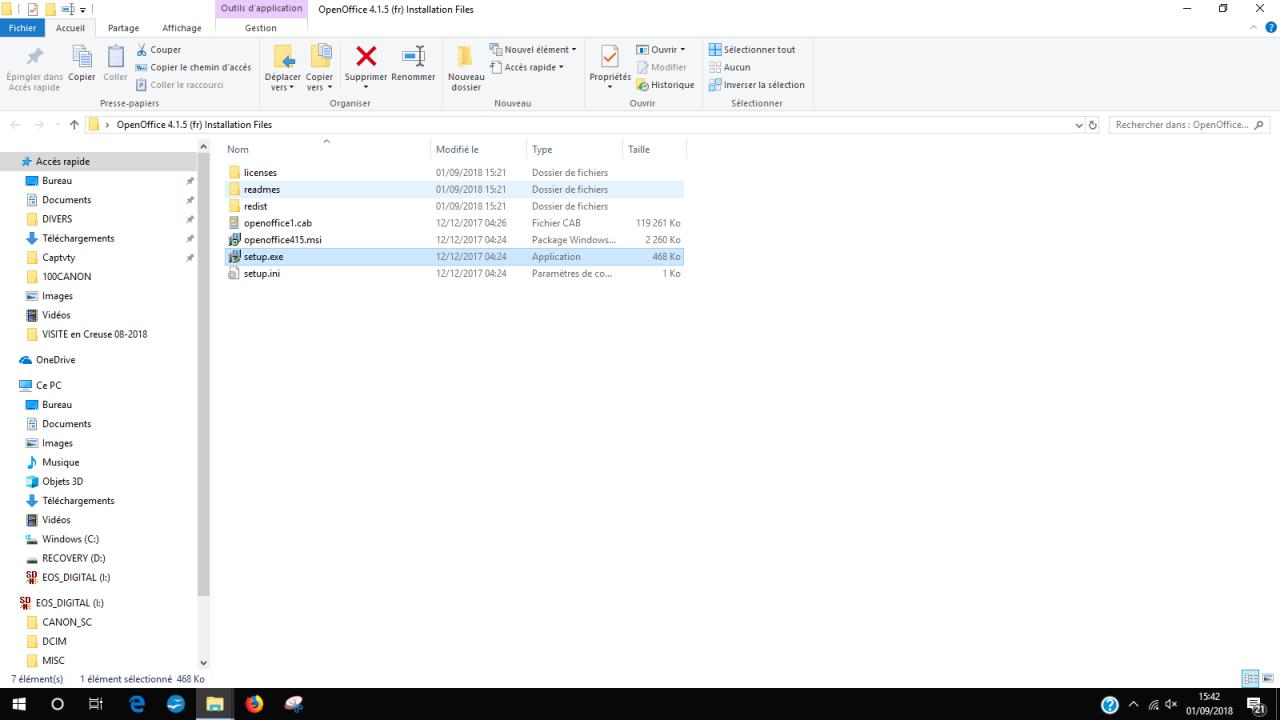Image resolution: width=1280 pixels, height=720 pixels.
Task: Open the Historique of the file
Action: tap(665, 85)
